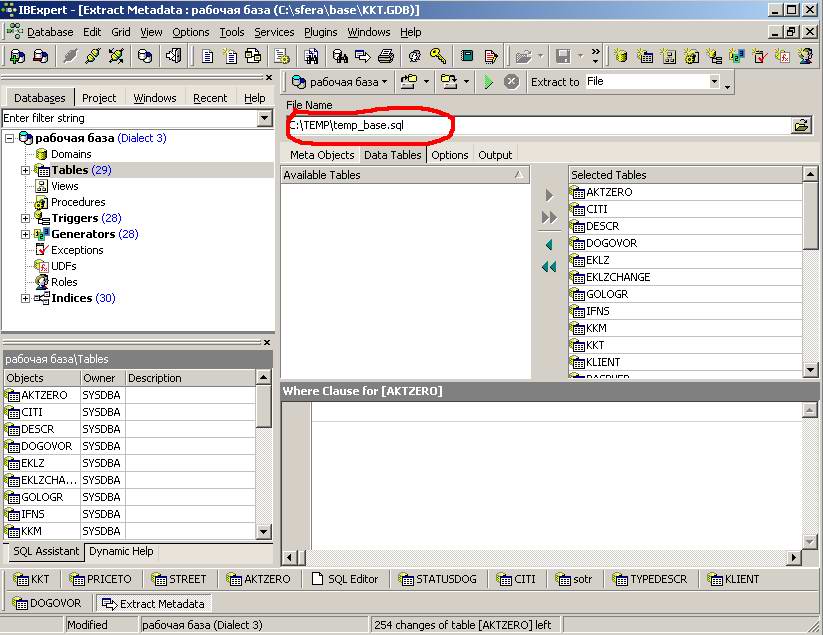Remove all tables with double left arrow
This screenshot has width=823, height=635.
(549, 267)
